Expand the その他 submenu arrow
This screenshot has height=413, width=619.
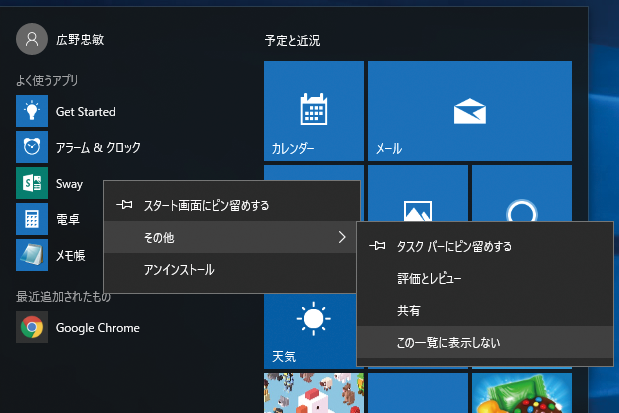click(342, 237)
